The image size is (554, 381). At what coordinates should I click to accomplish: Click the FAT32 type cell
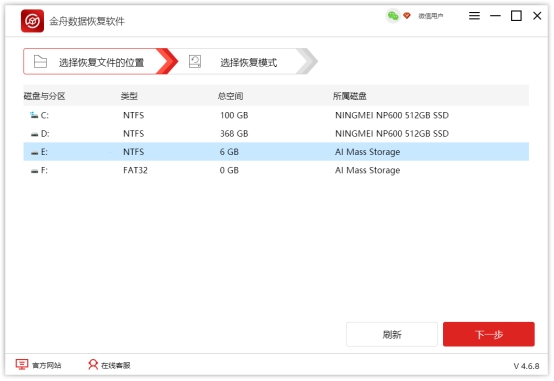(135, 170)
